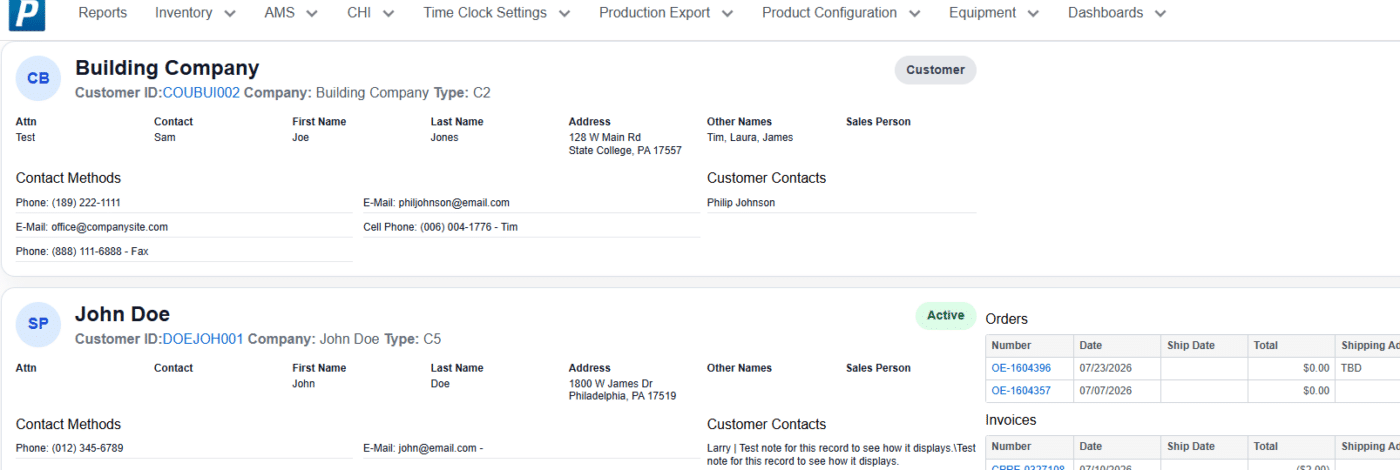The width and height of the screenshot is (1400, 470).
Task: Click the Invoices table Number header
Action: pyautogui.click(x=1029, y=446)
